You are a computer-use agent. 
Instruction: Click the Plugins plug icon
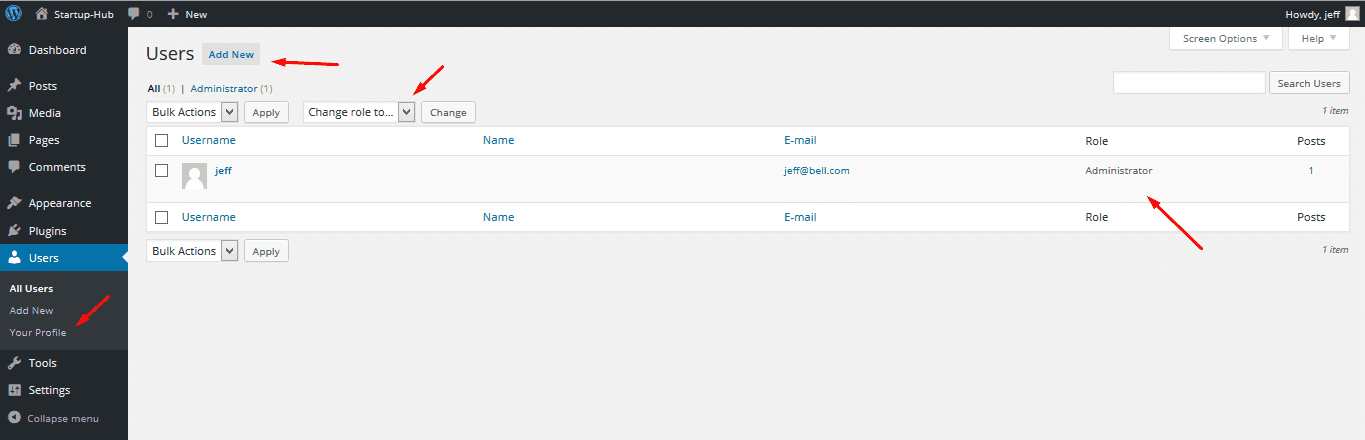(x=14, y=231)
